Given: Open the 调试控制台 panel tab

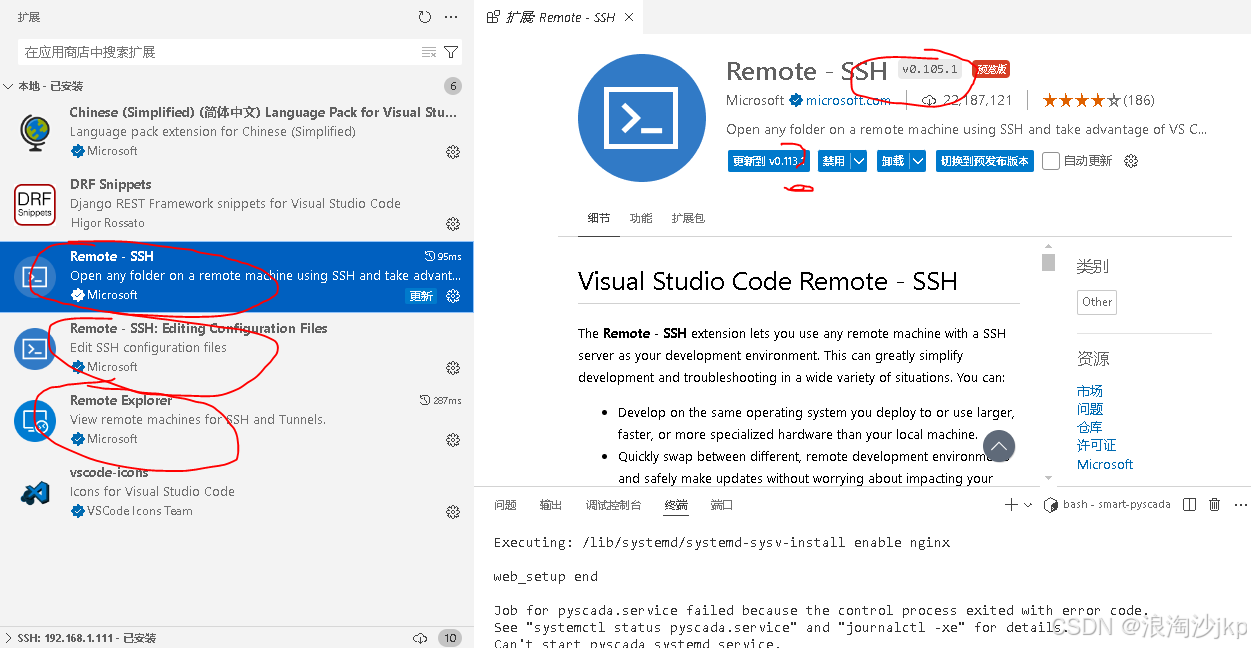Looking at the screenshot, I should 614,505.
